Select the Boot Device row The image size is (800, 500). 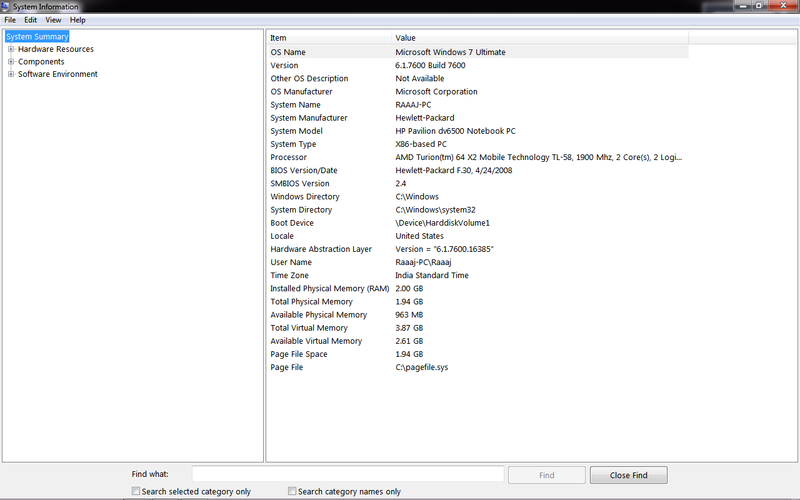click(478, 223)
